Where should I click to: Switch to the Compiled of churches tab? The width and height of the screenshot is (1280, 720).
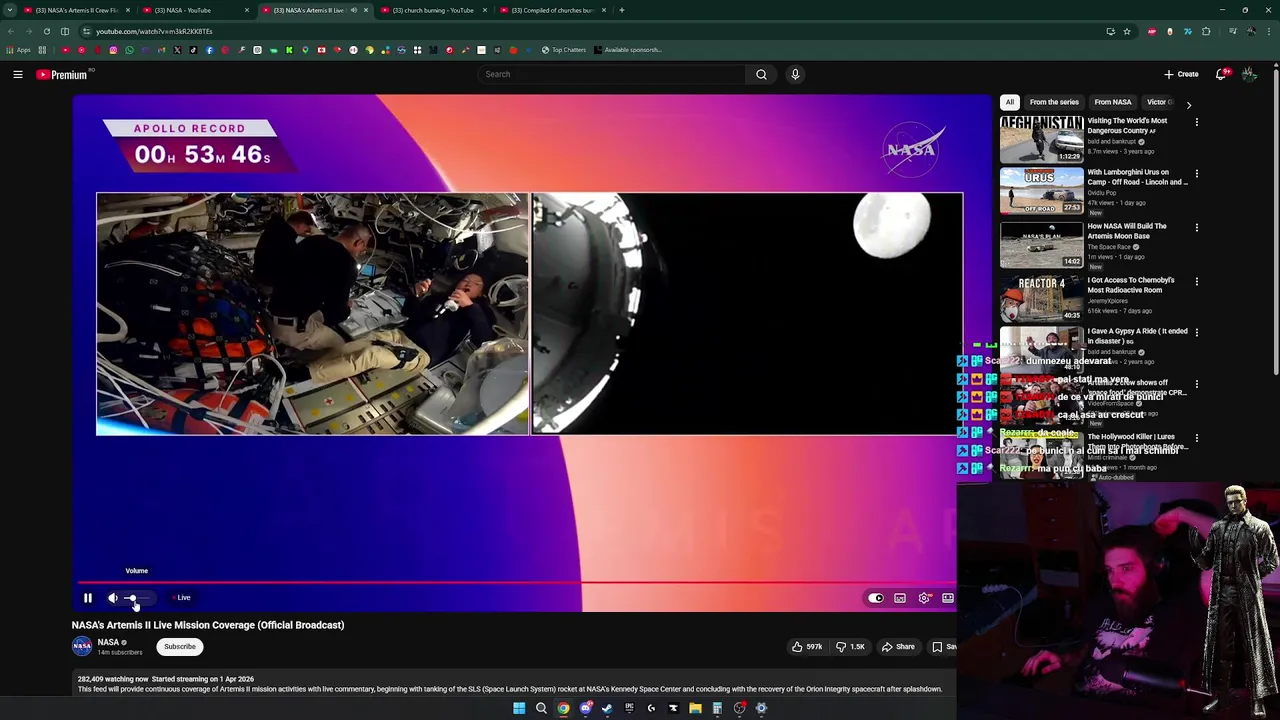[551, 10]
